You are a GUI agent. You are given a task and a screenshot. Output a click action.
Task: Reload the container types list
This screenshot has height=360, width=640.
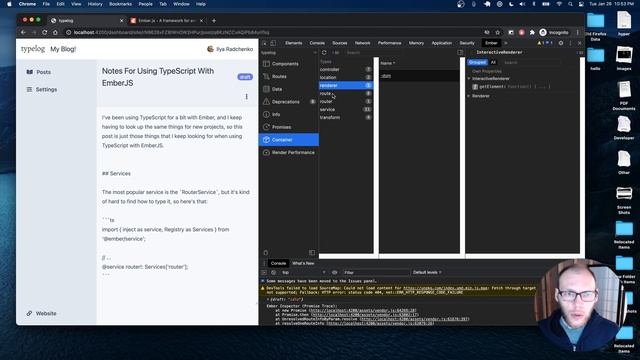[x=324, y=53]
